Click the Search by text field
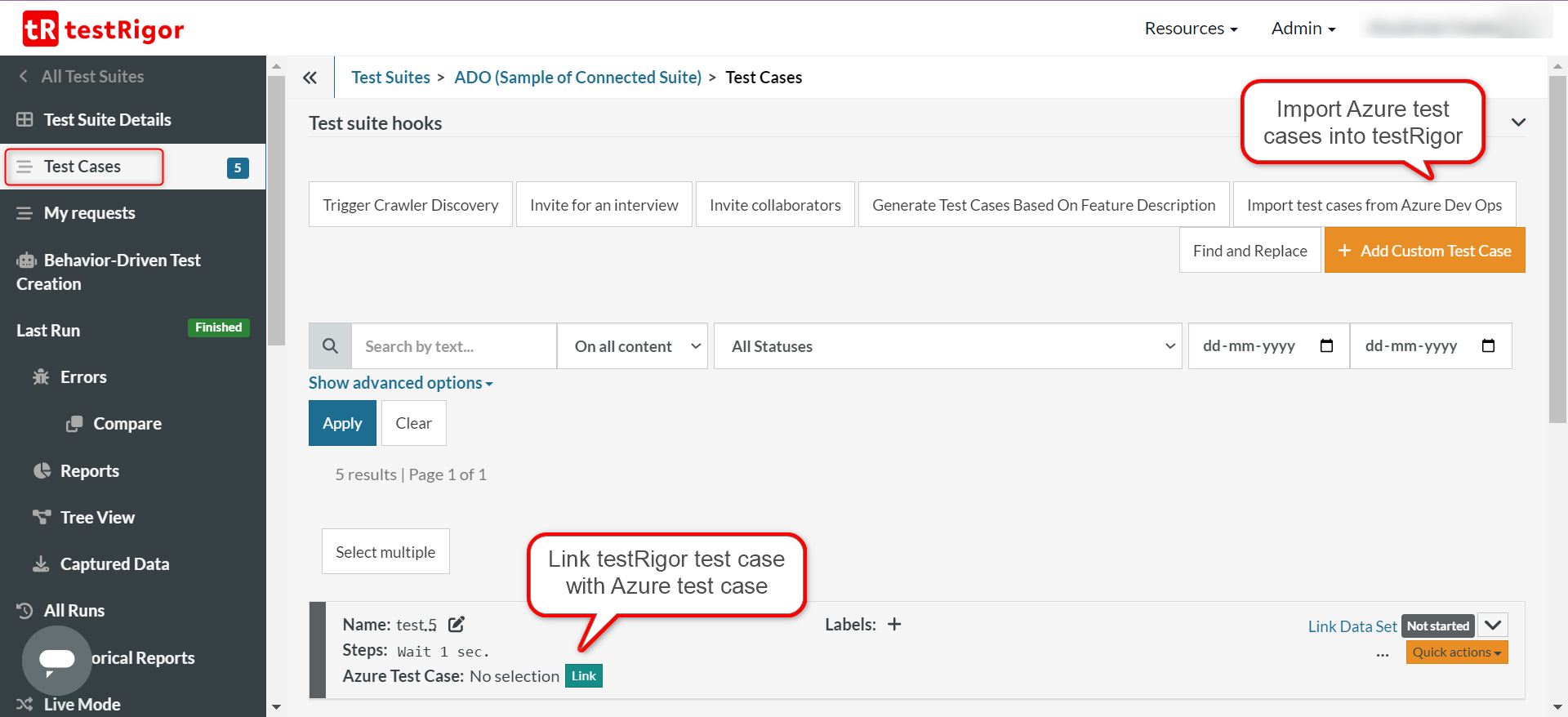Viewport: 1568px width, 717px height. (x=453, y=346)
